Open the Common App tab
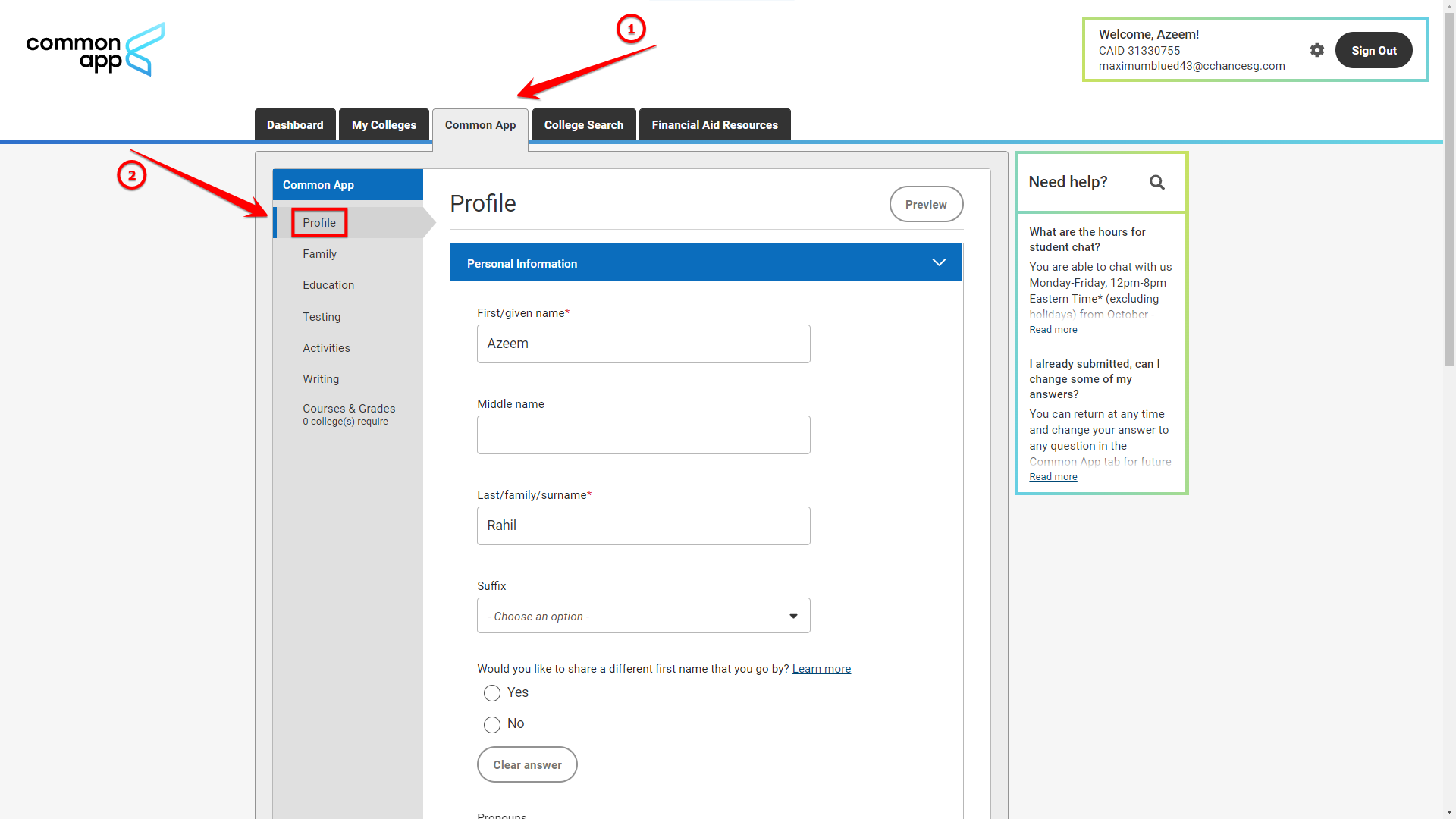 click(480, 124)
